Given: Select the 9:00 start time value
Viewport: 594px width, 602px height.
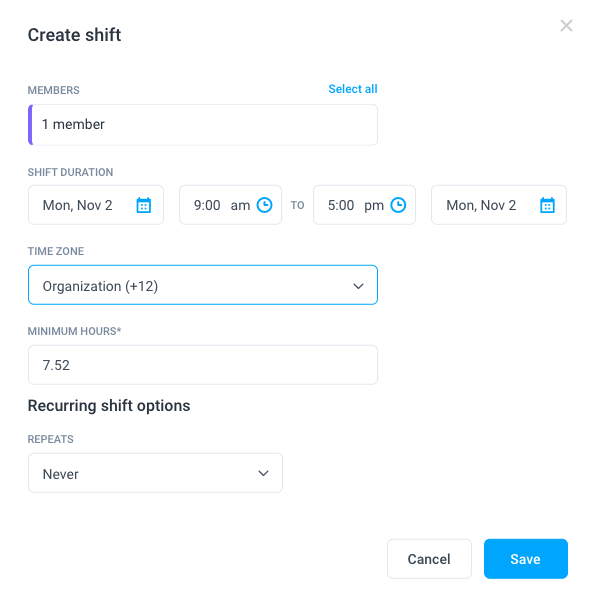Looking at the screenshot, I should coord(207,205).
